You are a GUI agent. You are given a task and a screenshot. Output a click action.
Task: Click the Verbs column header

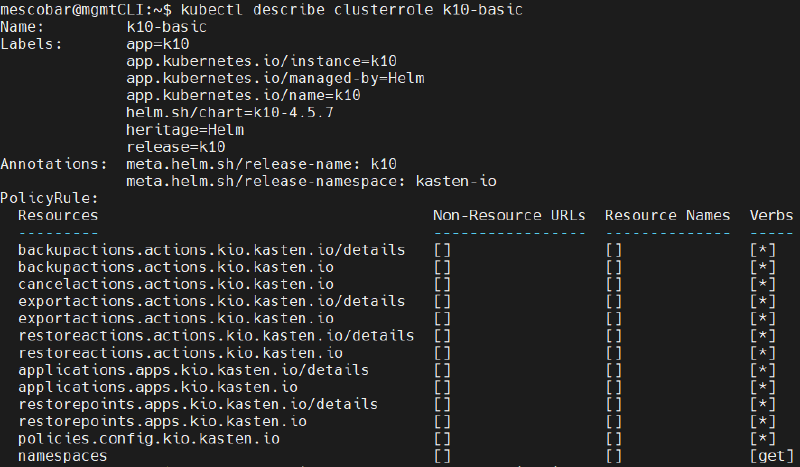tap(771, 215)
